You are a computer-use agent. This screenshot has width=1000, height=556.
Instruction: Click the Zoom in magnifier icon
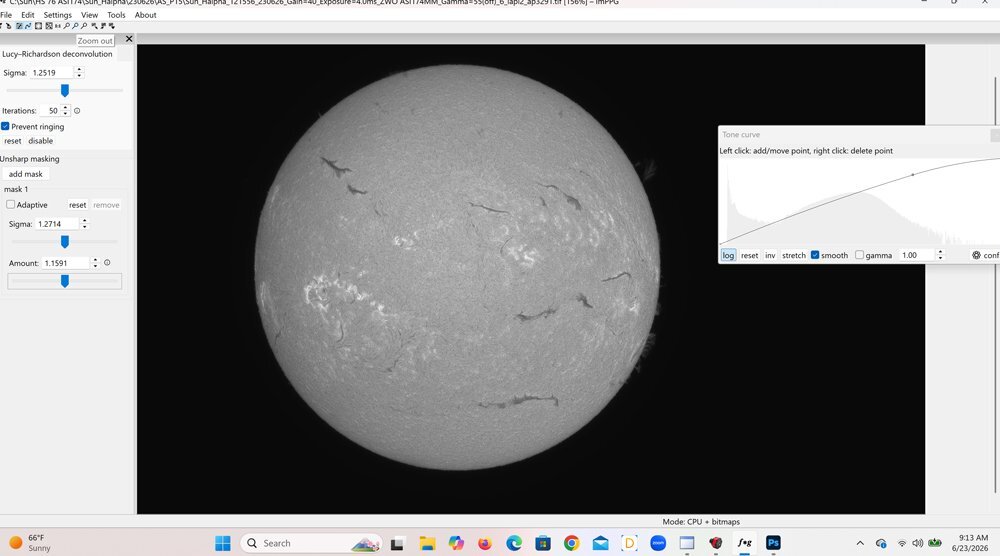coord(66,26)
